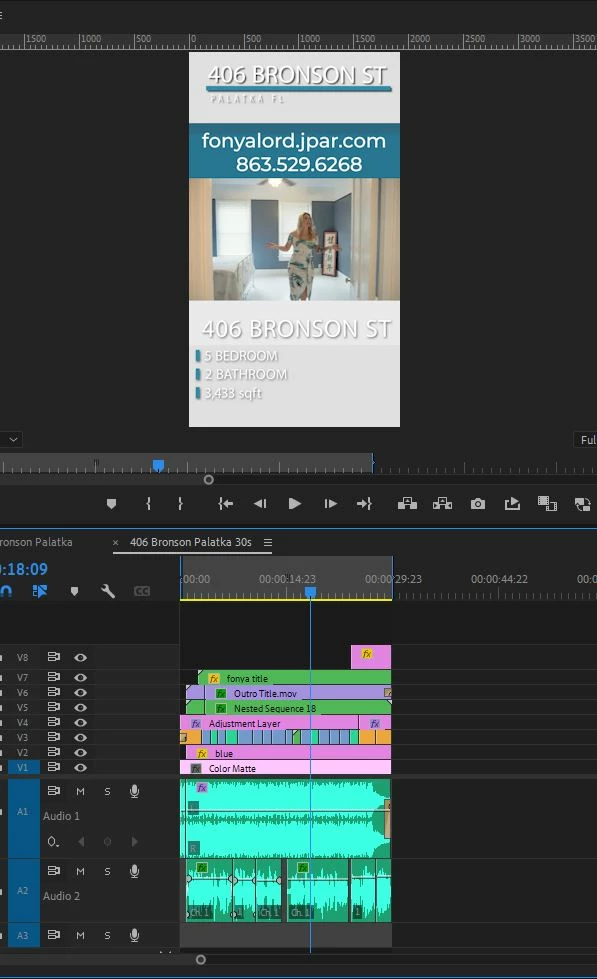
Task: Hide the V2 track output
Action: click(x=81, y=752)
